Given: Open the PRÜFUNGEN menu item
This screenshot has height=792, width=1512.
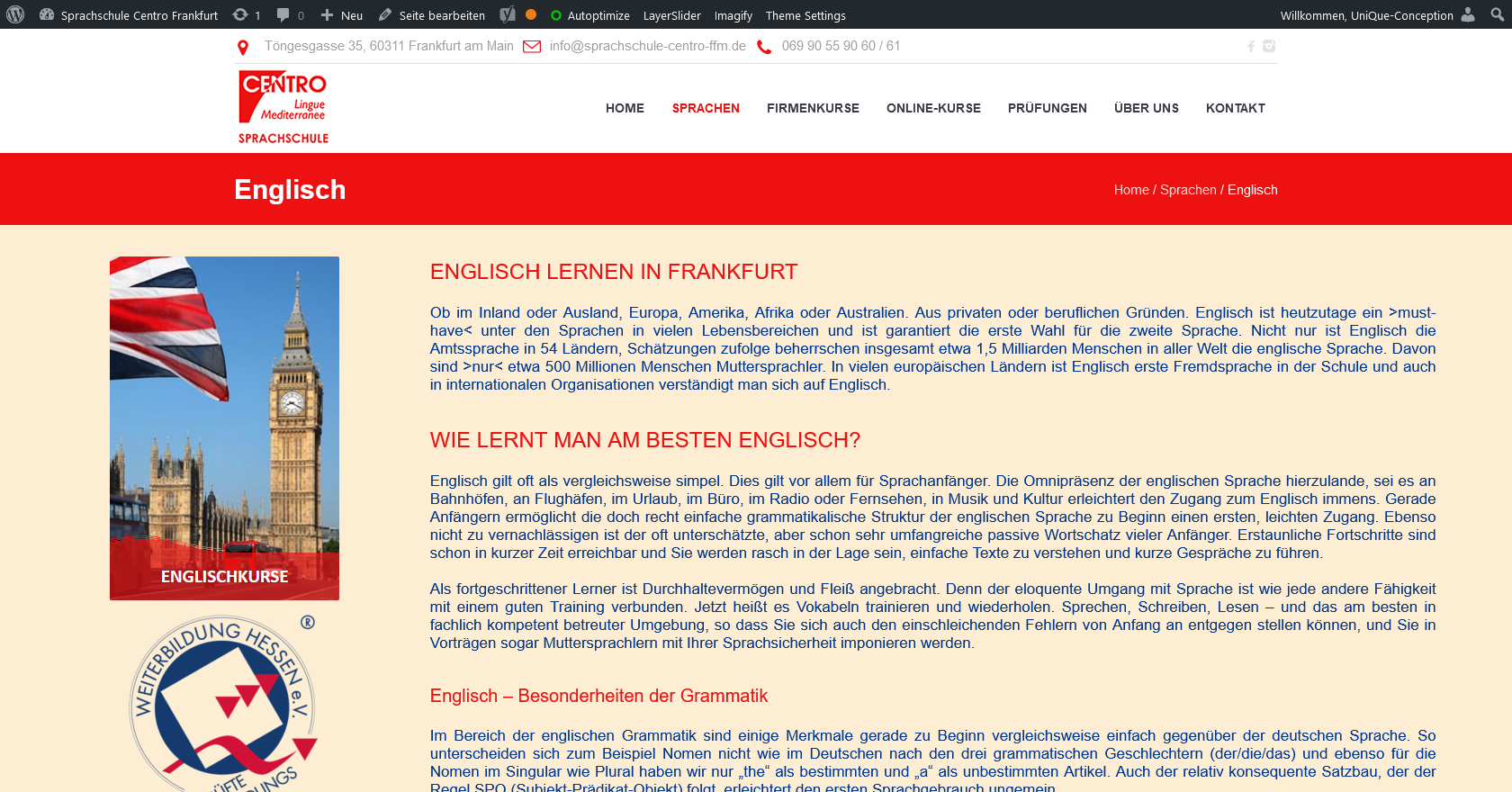Looking at the screenshot, I should tap(1047, 108).
